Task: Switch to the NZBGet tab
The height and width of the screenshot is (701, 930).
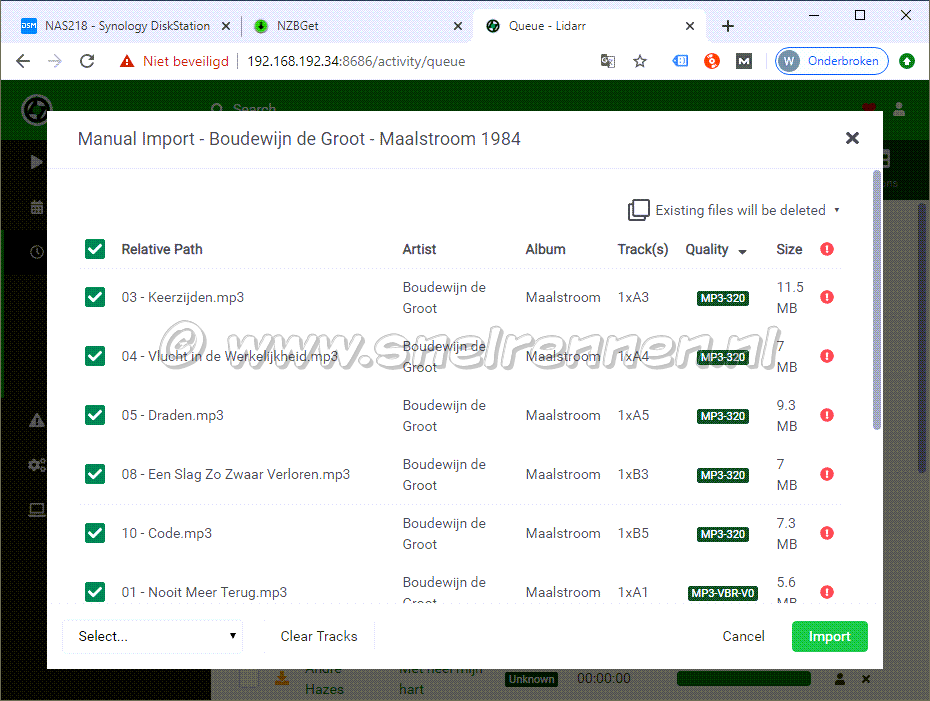Action: tap(297, 26)
